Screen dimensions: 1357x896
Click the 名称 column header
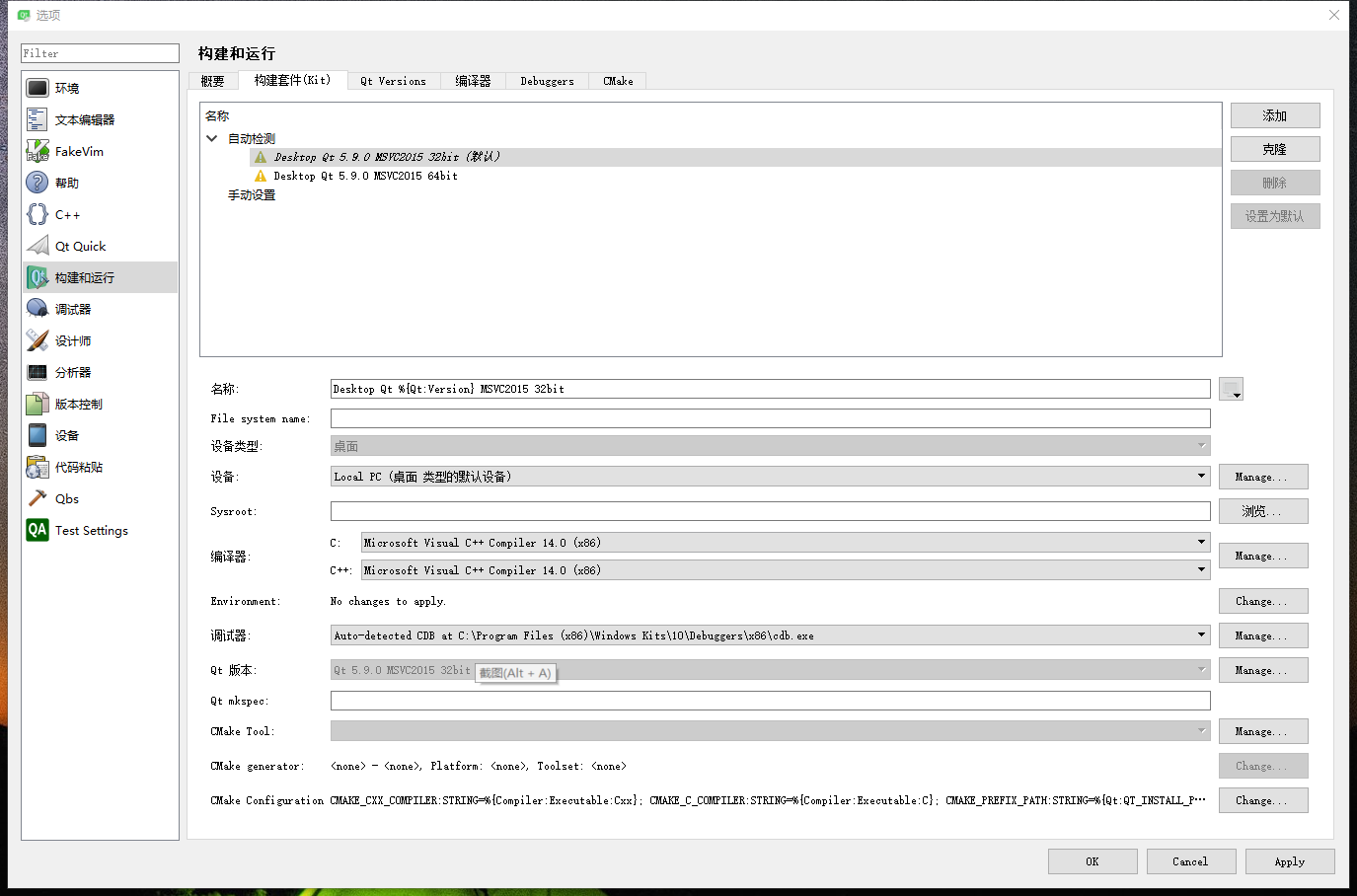point(217,116)
